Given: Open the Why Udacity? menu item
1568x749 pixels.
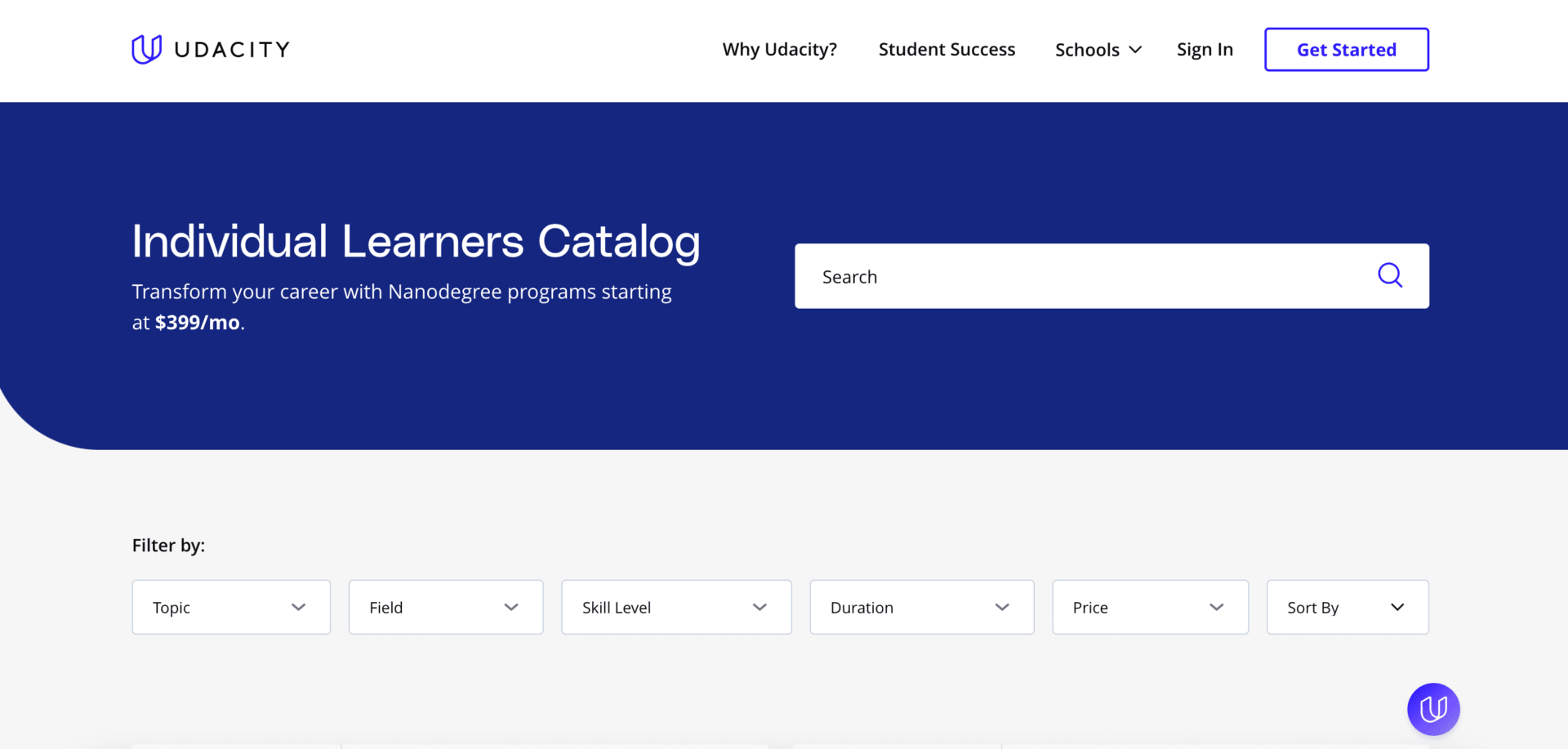Looking at the screenshot, I should (x=780, y=50).
